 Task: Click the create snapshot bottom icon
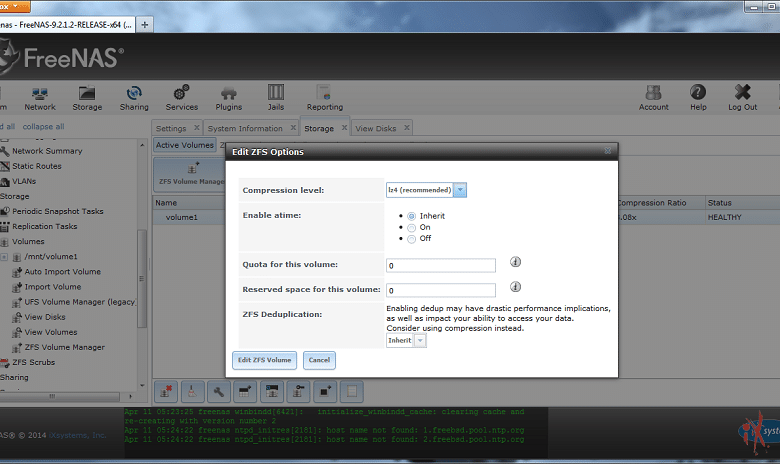click(325, 391)
